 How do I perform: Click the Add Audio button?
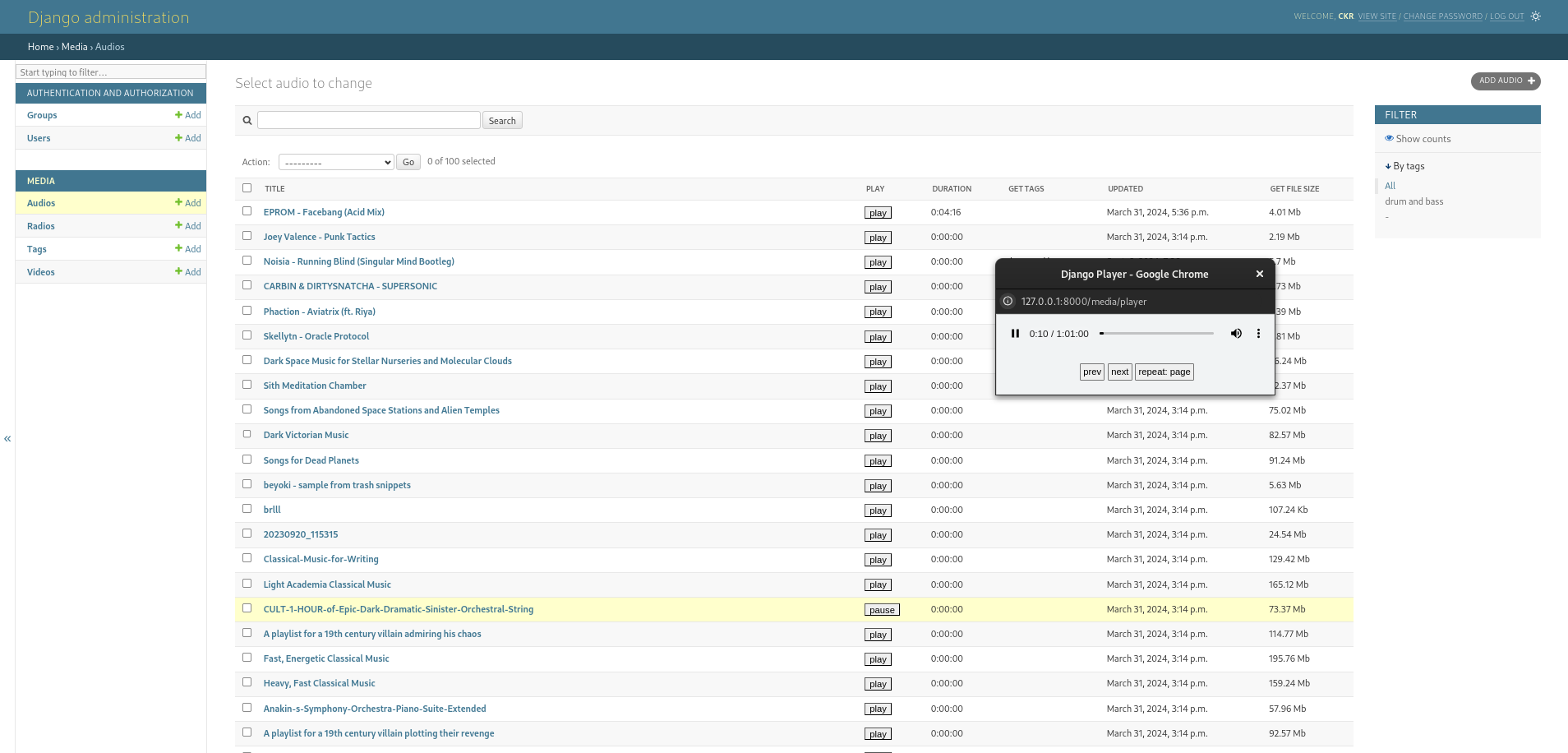pyautogui.click(x=1506, y=81)
